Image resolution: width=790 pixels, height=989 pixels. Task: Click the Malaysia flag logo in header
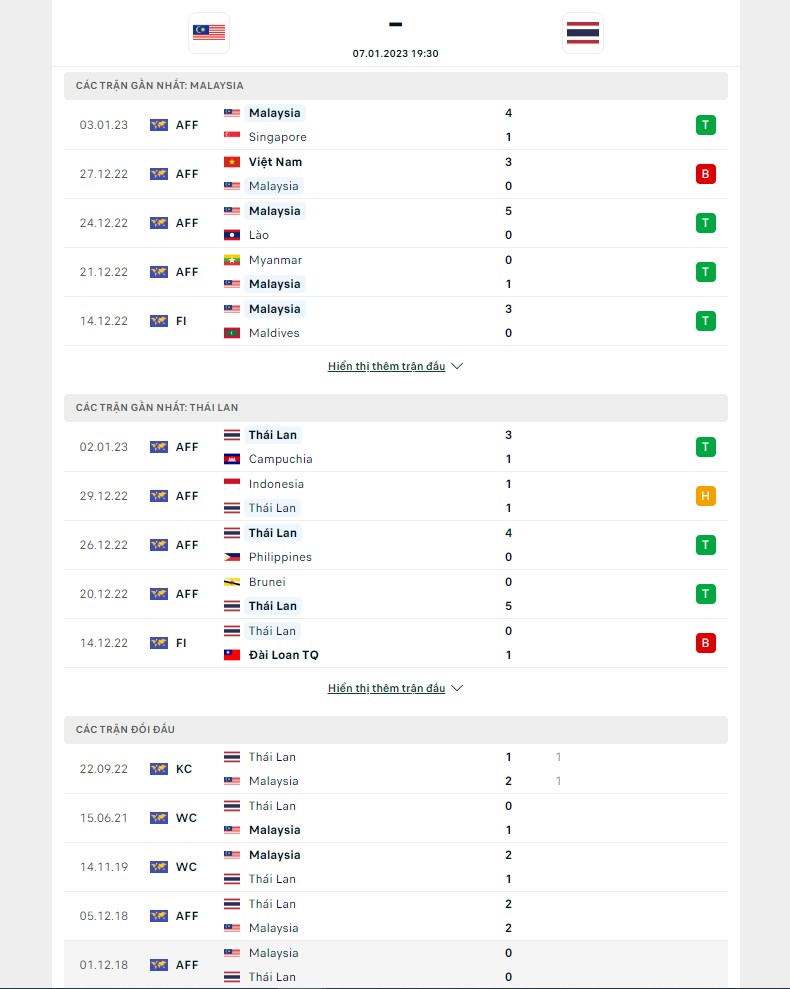(x=209, y=33)
